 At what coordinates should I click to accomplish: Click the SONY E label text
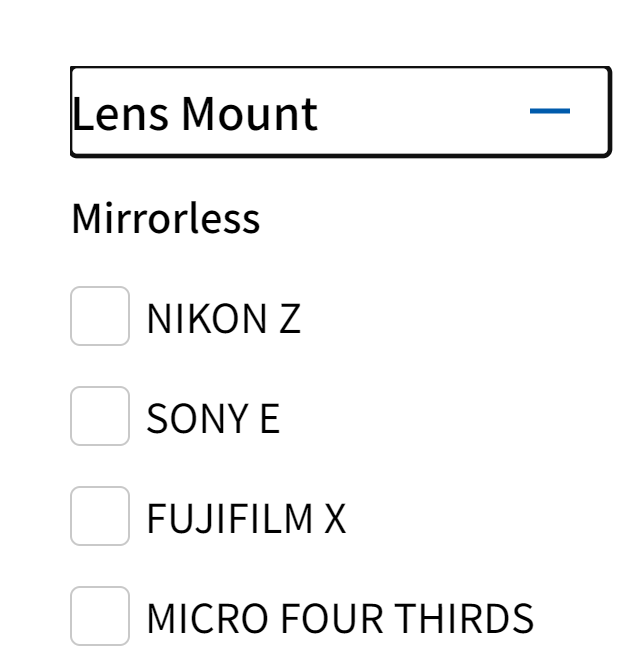pyautogui.click(x=213, y=419)
